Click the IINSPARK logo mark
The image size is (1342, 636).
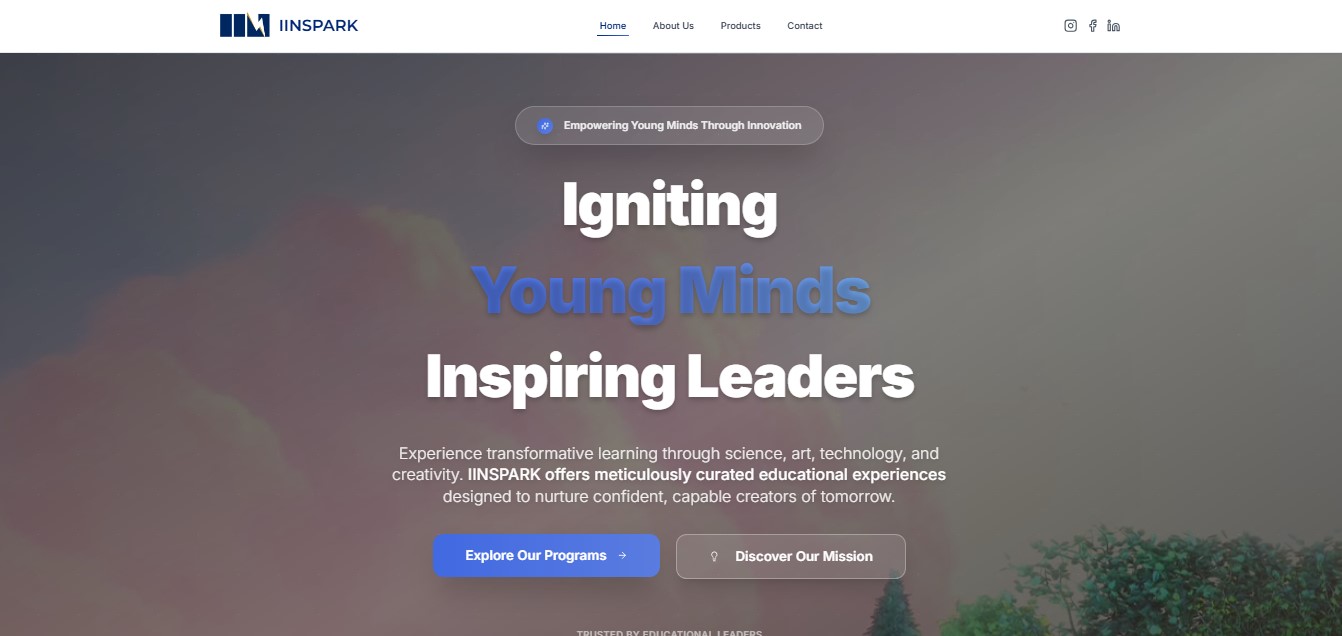tap(244, 25)
